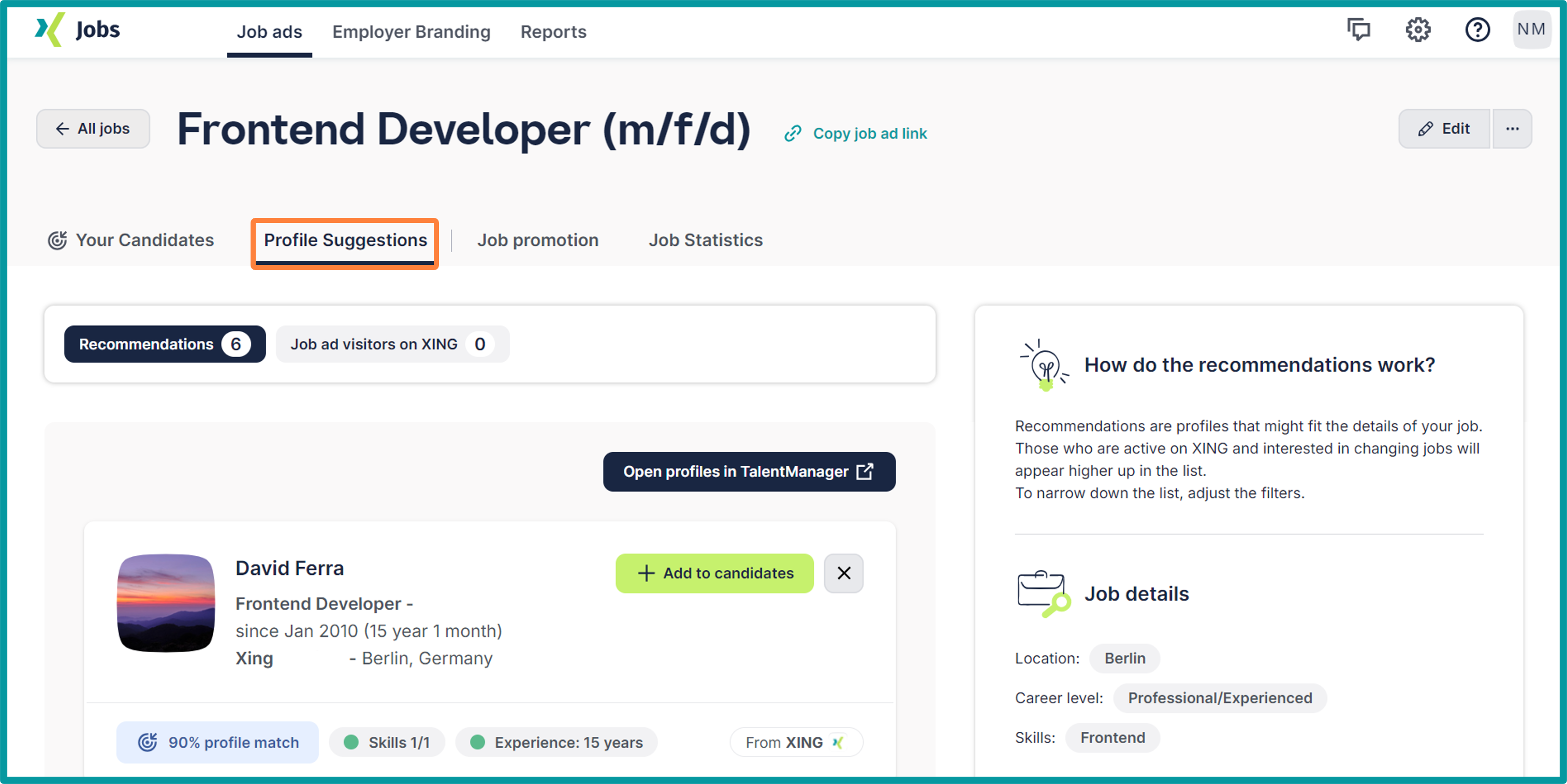Click the NM account avatar
Image resolution: width=1567 pixels, height=784 pixels.
tap(1532, 28)
